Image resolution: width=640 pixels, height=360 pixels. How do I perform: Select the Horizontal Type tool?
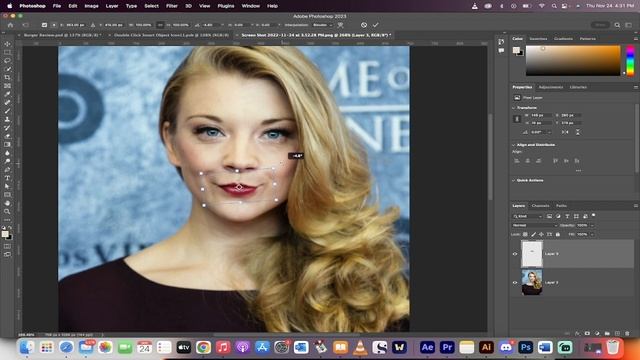[x=7, y=178]
